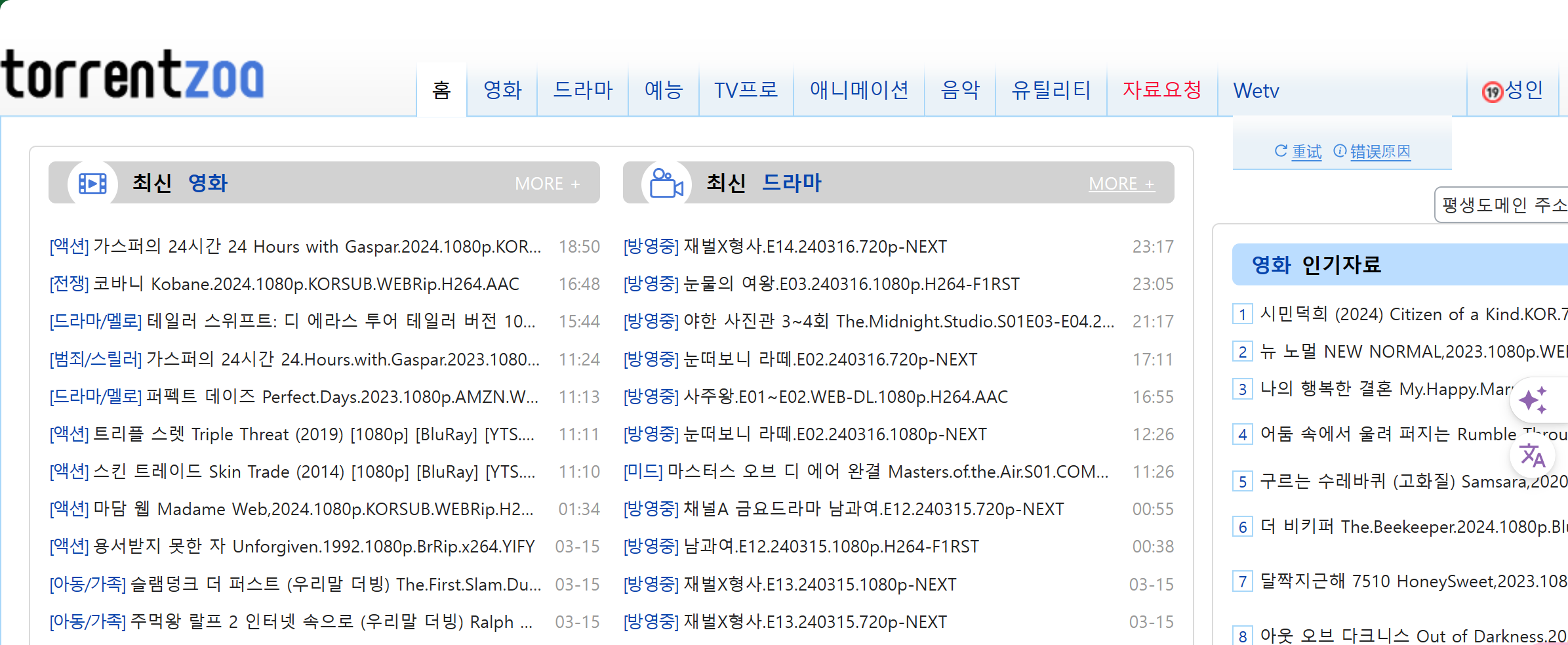The image size is (1568, 645).
Task: Expand more dramas with MORE + in 최신 드라마
Action: point(1121,184)
